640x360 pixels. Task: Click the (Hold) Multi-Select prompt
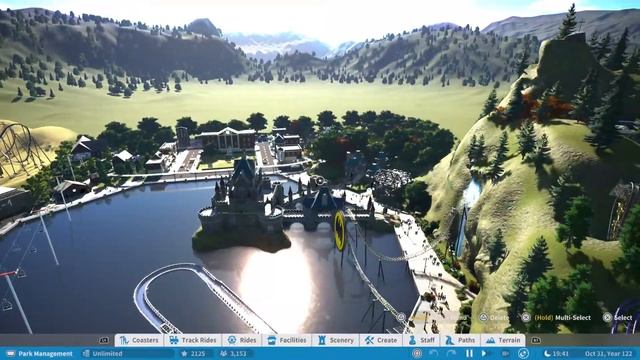556,318
